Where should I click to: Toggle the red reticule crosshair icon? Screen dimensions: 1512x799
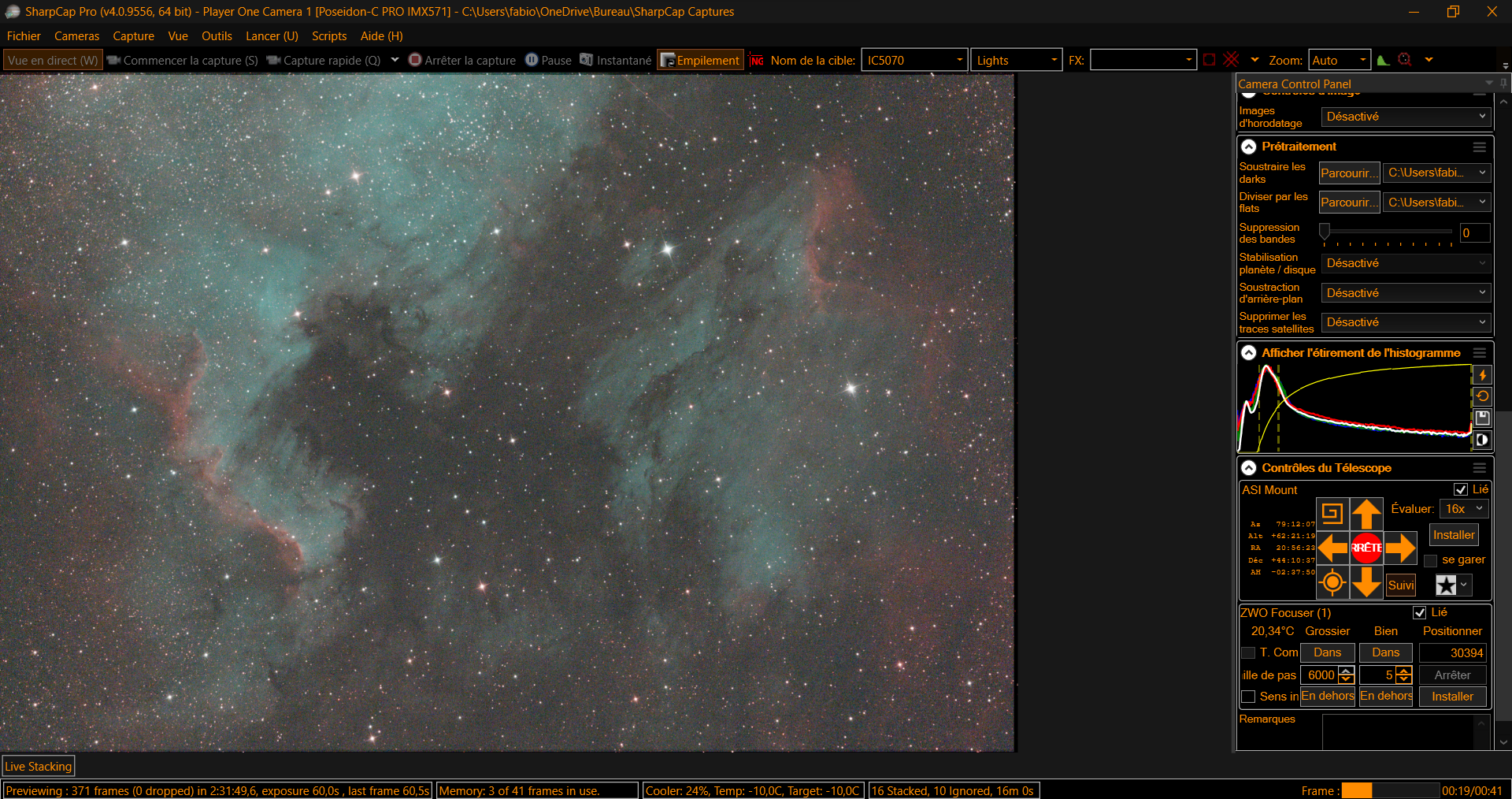pyautogui.click(x=1232, y=60)
